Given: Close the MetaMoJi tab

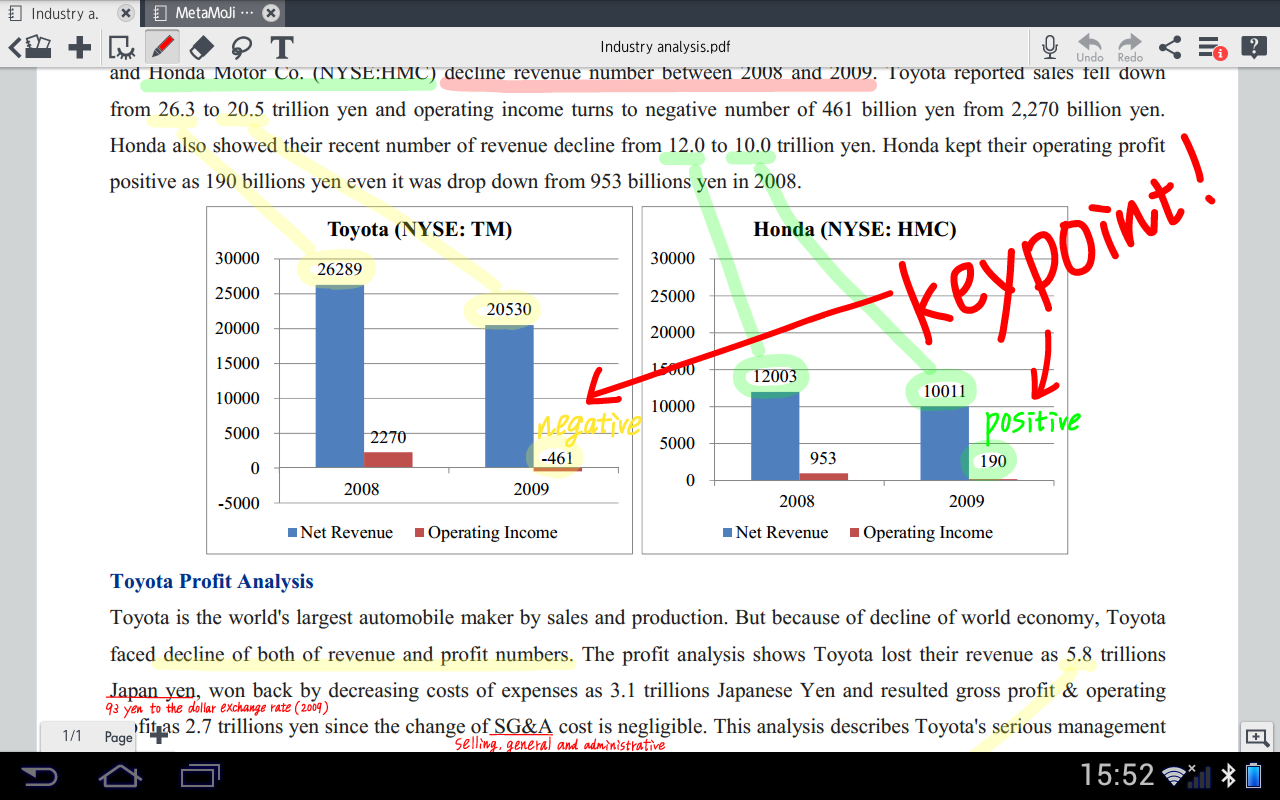Looking at the screenshot, I should pos(271,14).
